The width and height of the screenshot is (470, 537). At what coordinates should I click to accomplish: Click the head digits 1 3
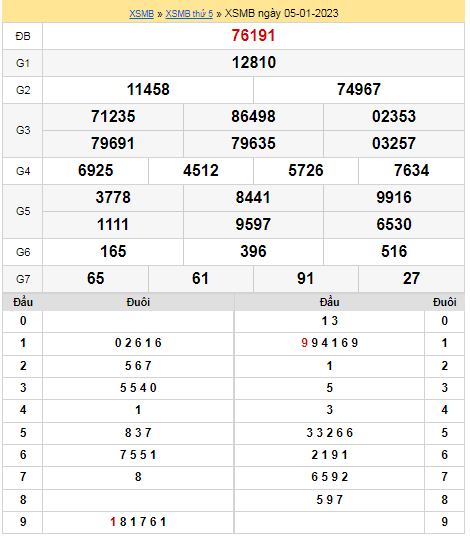330,321
